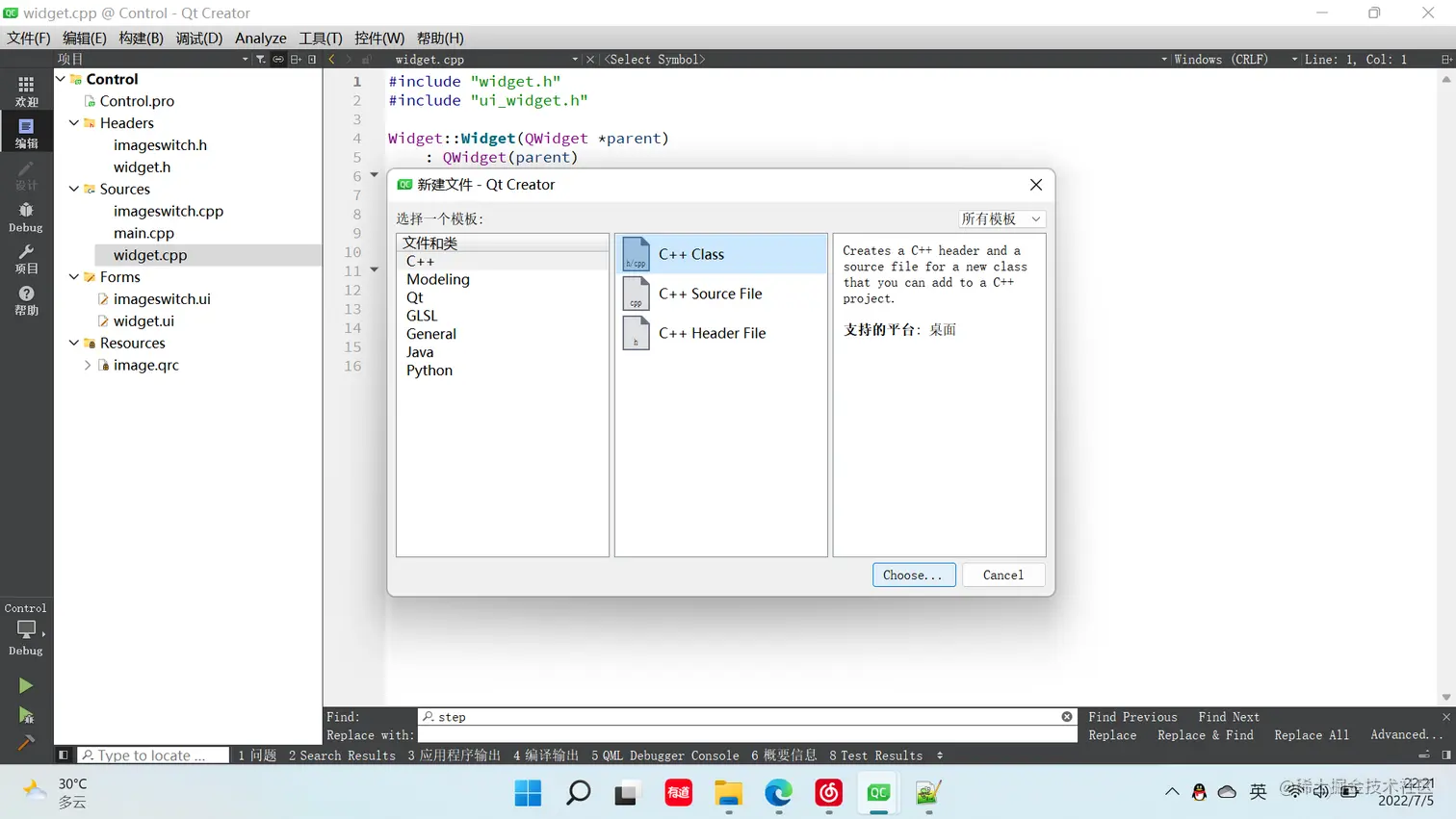
Task: Click the Choose... button
Action: click(914, 575)
